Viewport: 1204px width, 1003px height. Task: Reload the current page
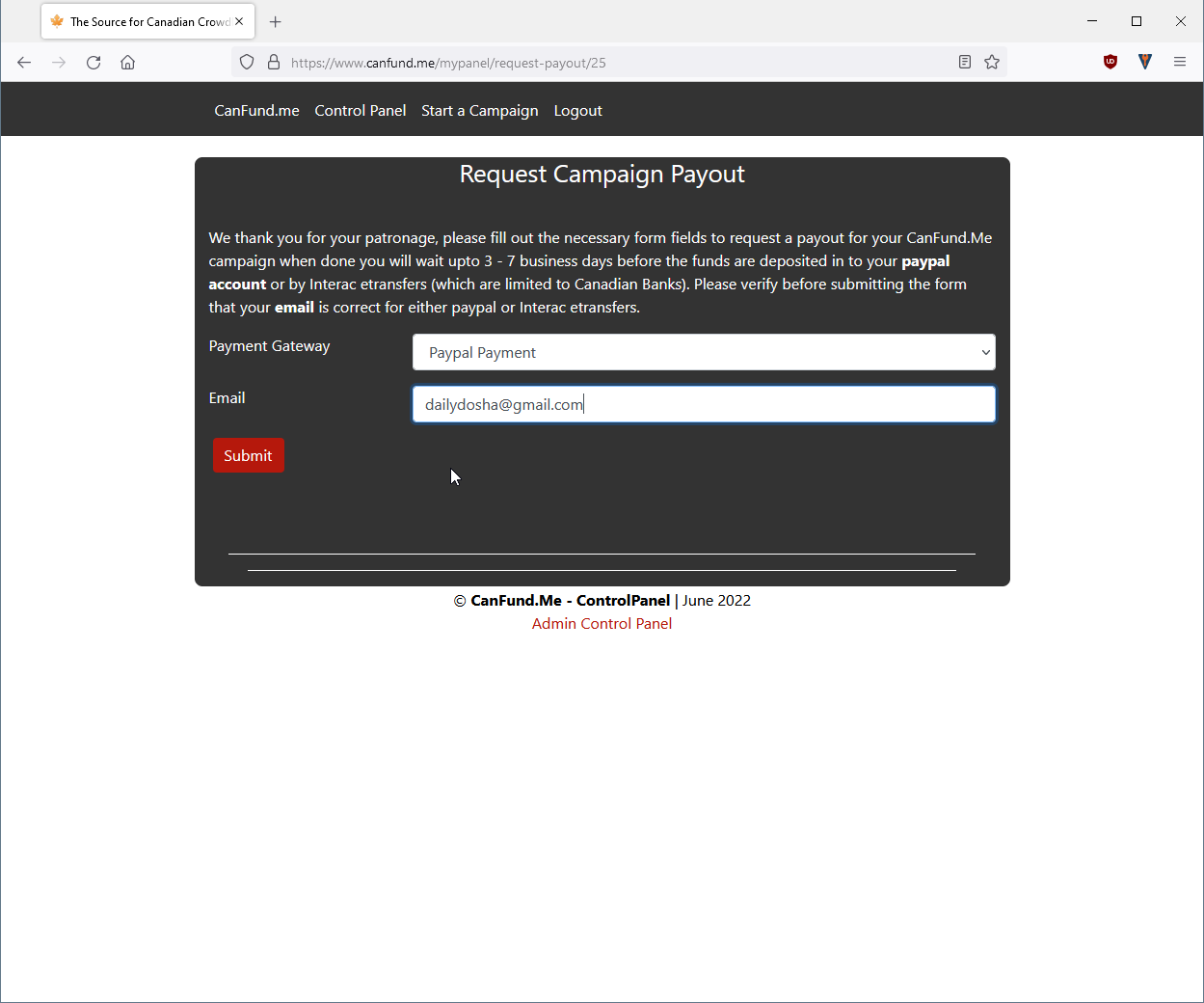(94, 63)
